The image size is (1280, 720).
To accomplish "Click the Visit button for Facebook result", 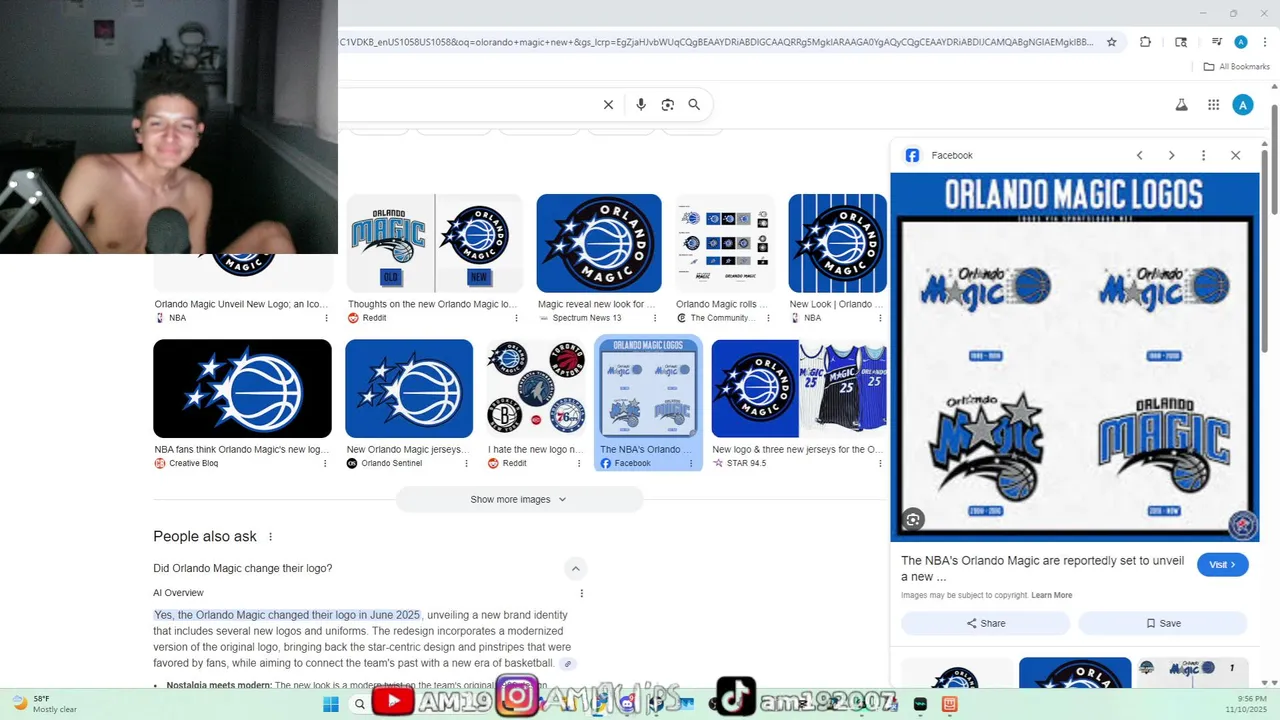I will (1222, 564).
